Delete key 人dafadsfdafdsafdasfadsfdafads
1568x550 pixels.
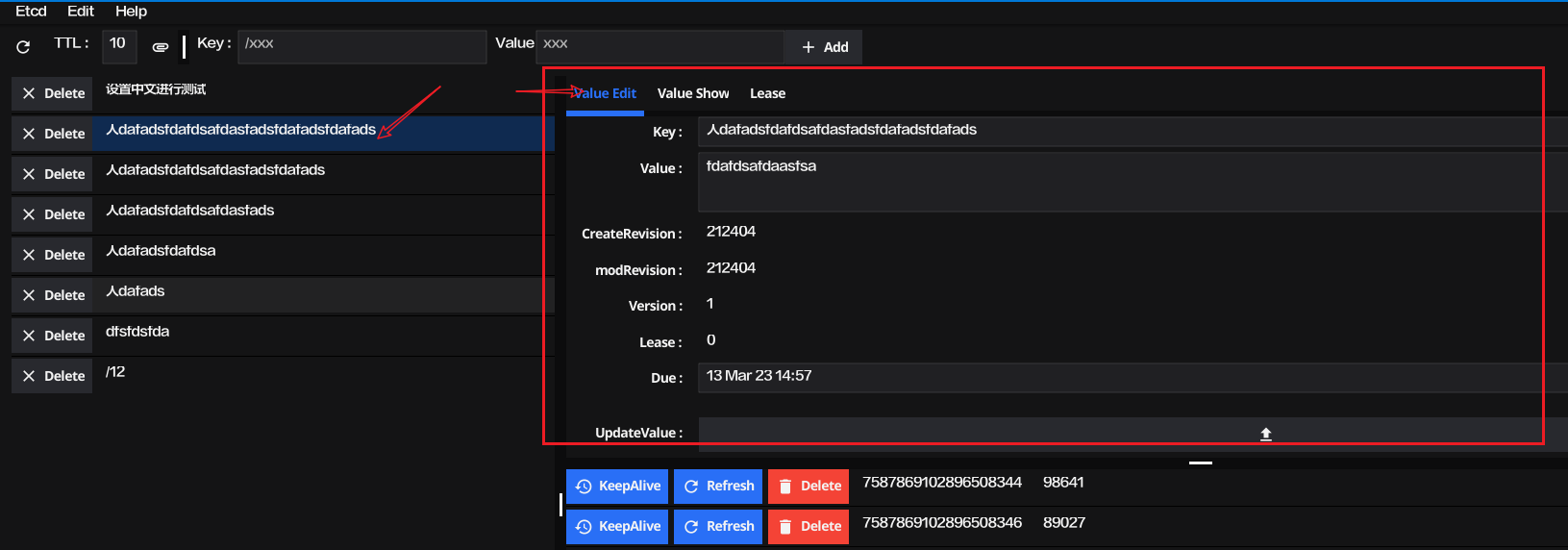pyautogui.click(x=52, y=174)
